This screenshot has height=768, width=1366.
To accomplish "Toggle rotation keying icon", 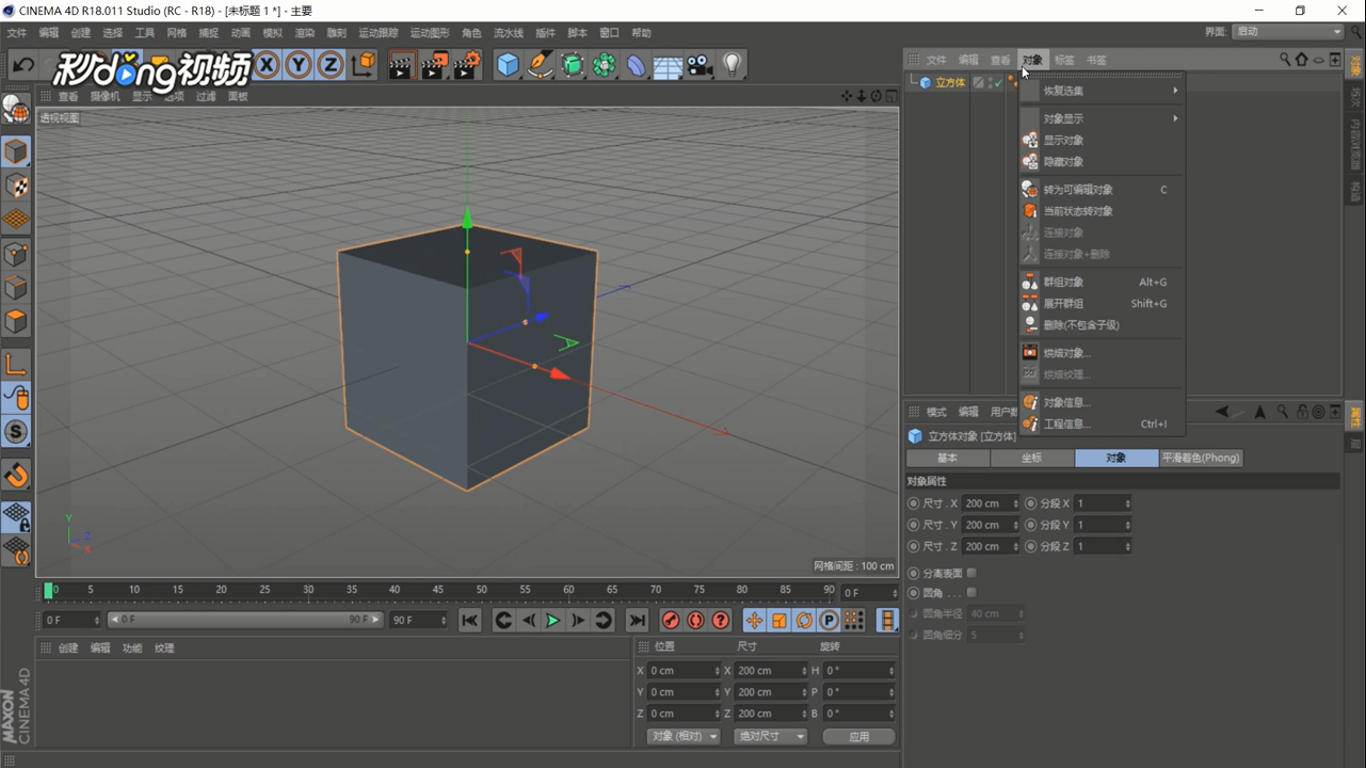I will click(804, 621).
